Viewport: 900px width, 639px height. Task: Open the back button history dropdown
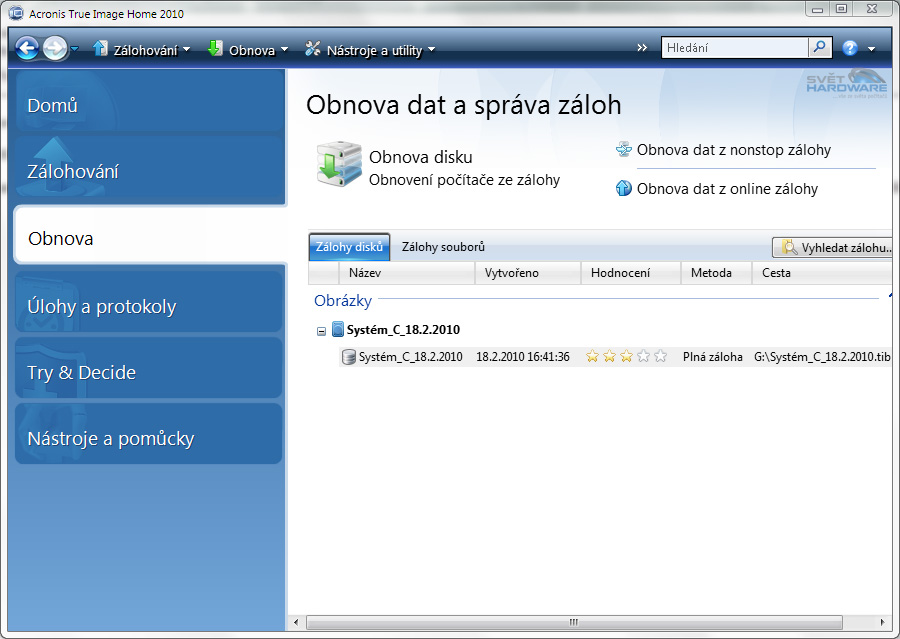pyautogui.click(x=73, y=47)
